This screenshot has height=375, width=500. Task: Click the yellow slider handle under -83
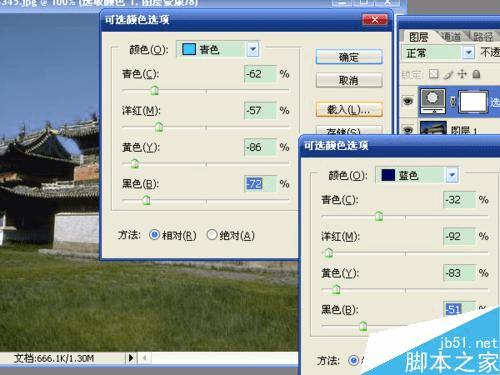click(336, 289)
